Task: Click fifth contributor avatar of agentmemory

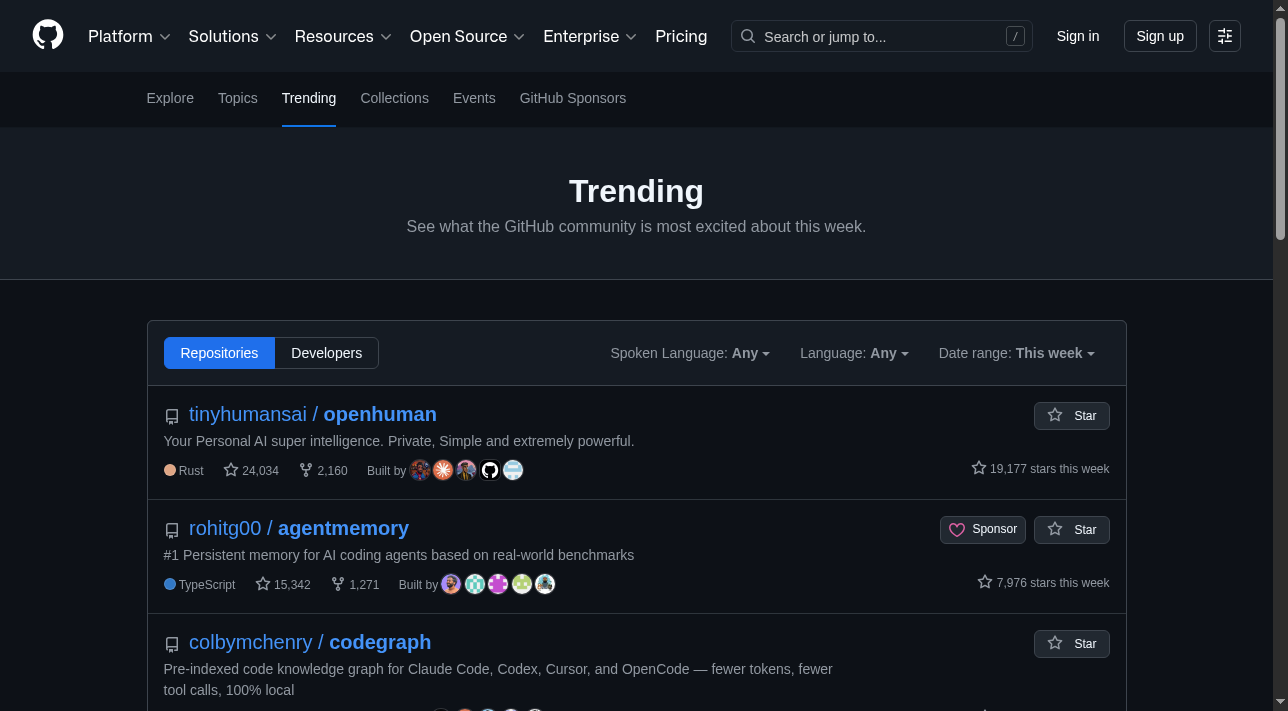Action: [545, 584]
